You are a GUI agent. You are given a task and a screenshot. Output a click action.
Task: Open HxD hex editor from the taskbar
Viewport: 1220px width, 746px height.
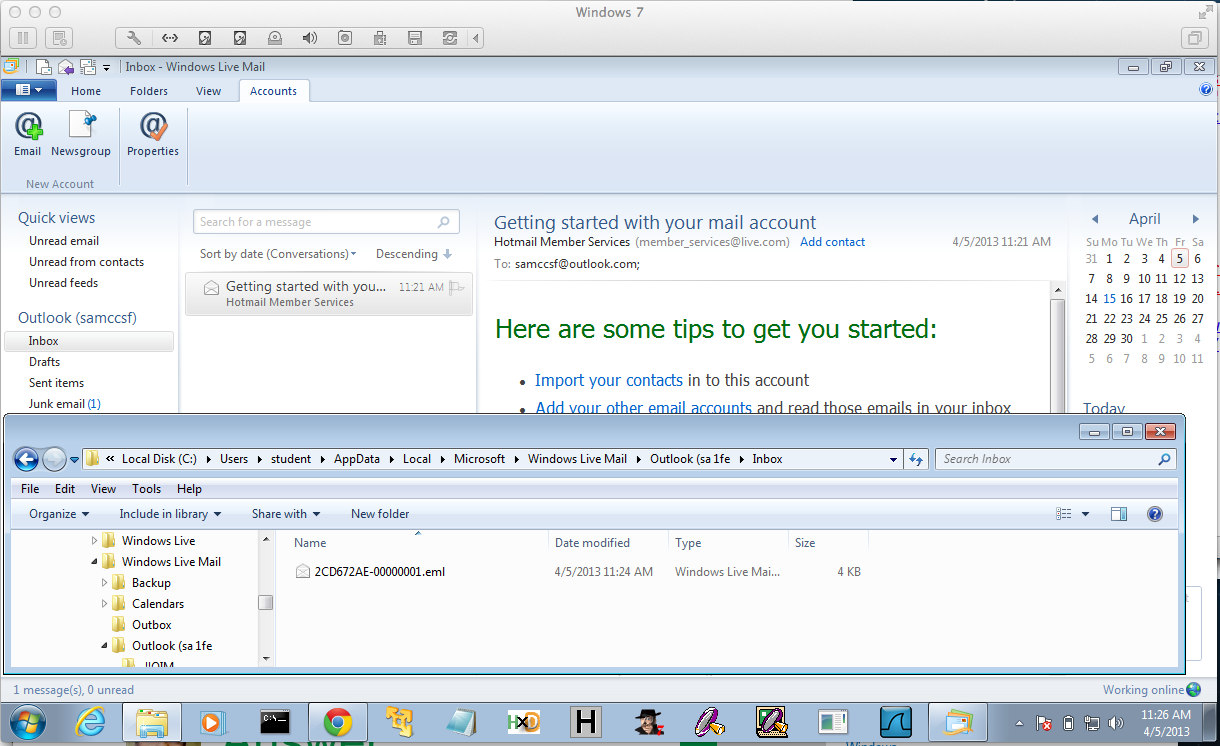pyautogui.click(x=523, y=722)
